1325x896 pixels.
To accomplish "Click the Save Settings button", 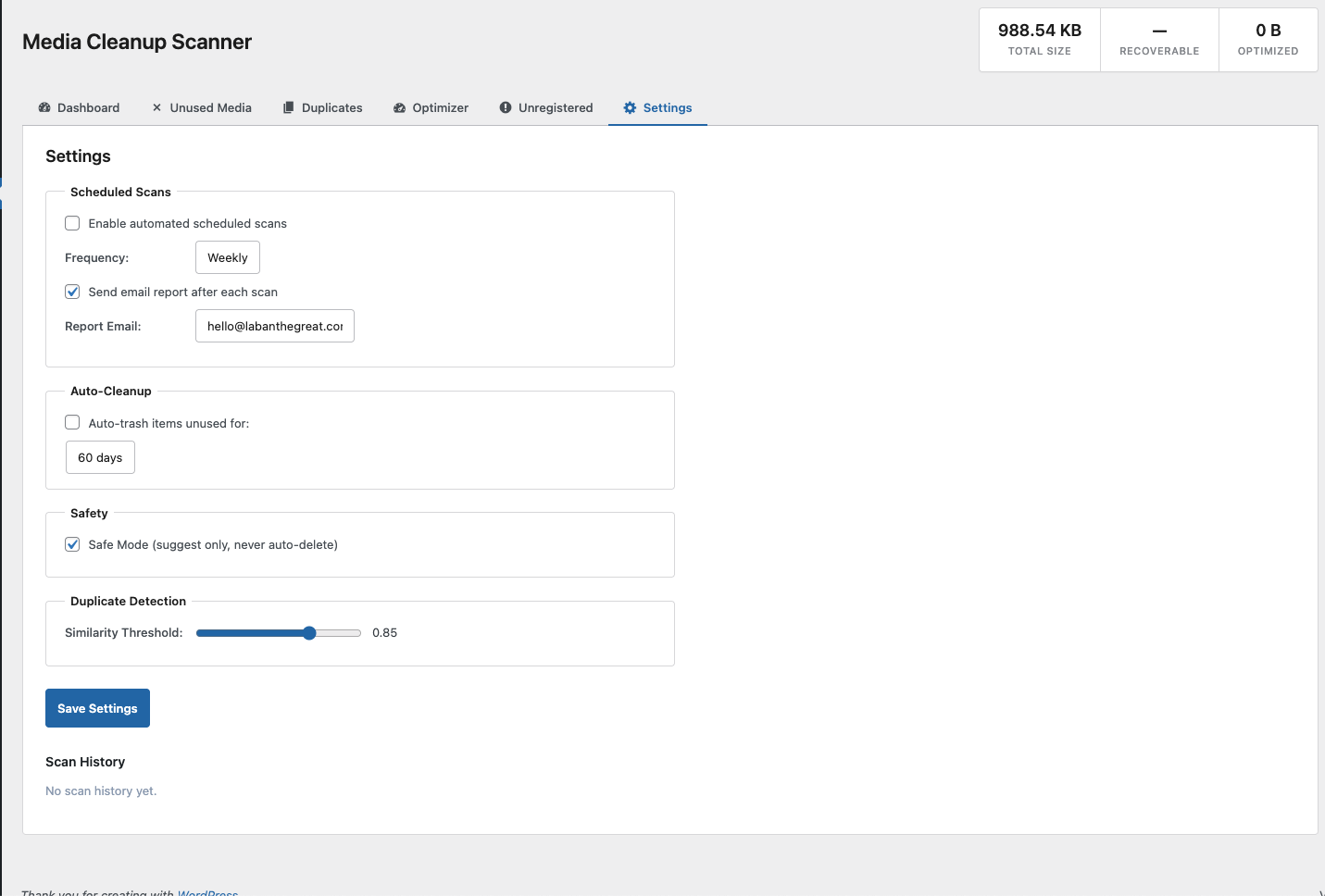I will pos(97,708).
